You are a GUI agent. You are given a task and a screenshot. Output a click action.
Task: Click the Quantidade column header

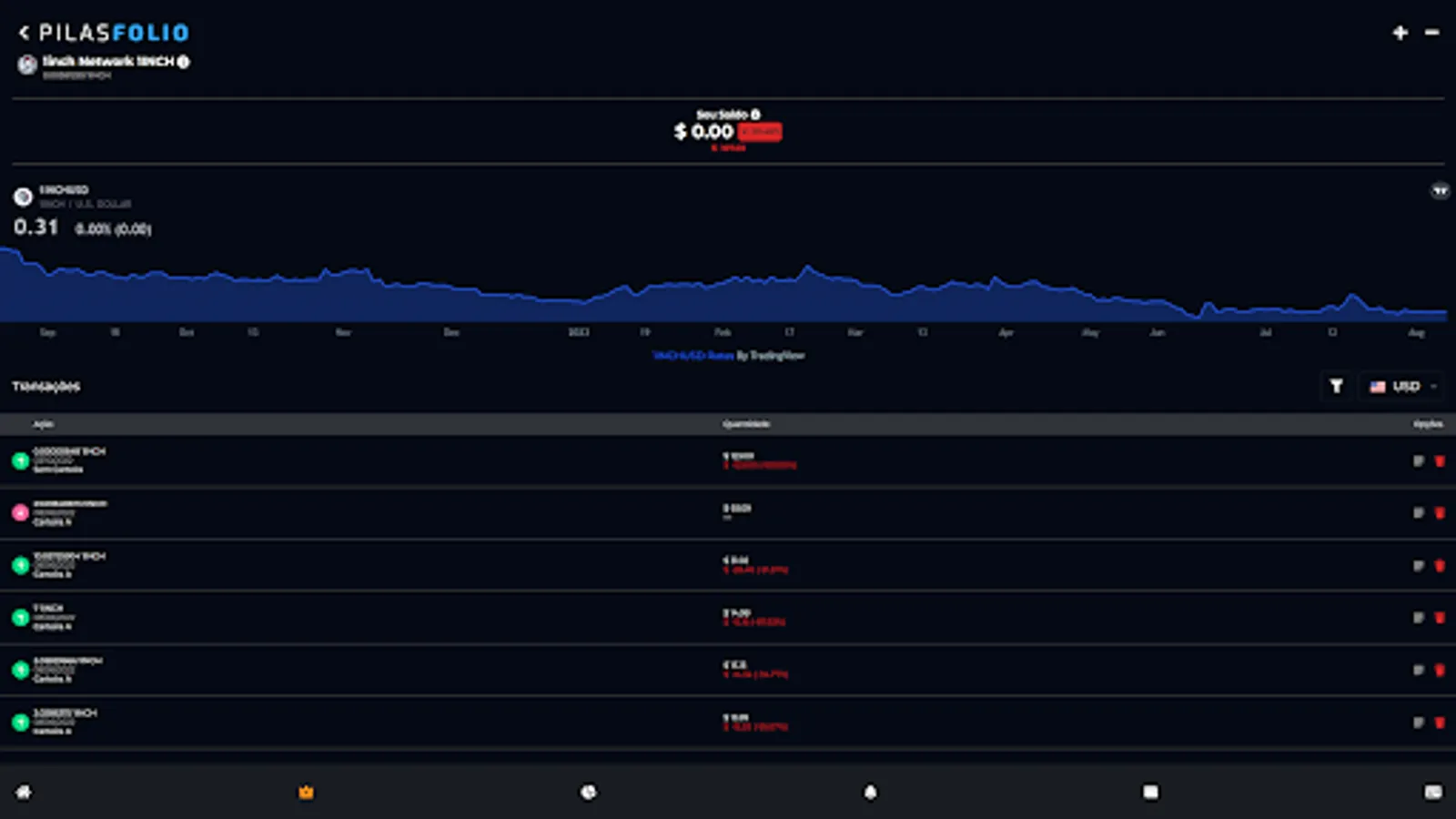pos(746,424)
